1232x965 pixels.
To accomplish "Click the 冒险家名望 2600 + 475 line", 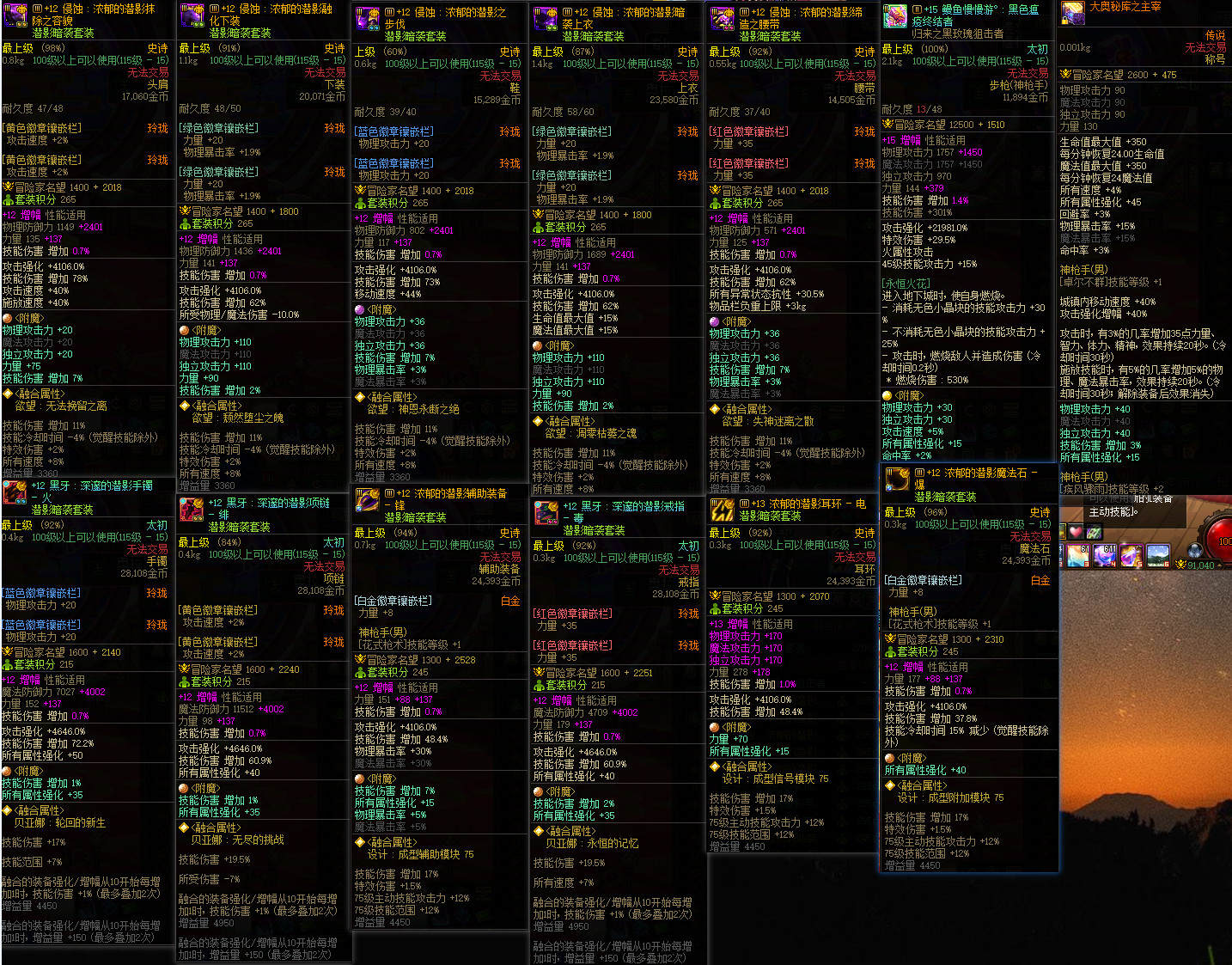I will click(x=1119, y=76).
